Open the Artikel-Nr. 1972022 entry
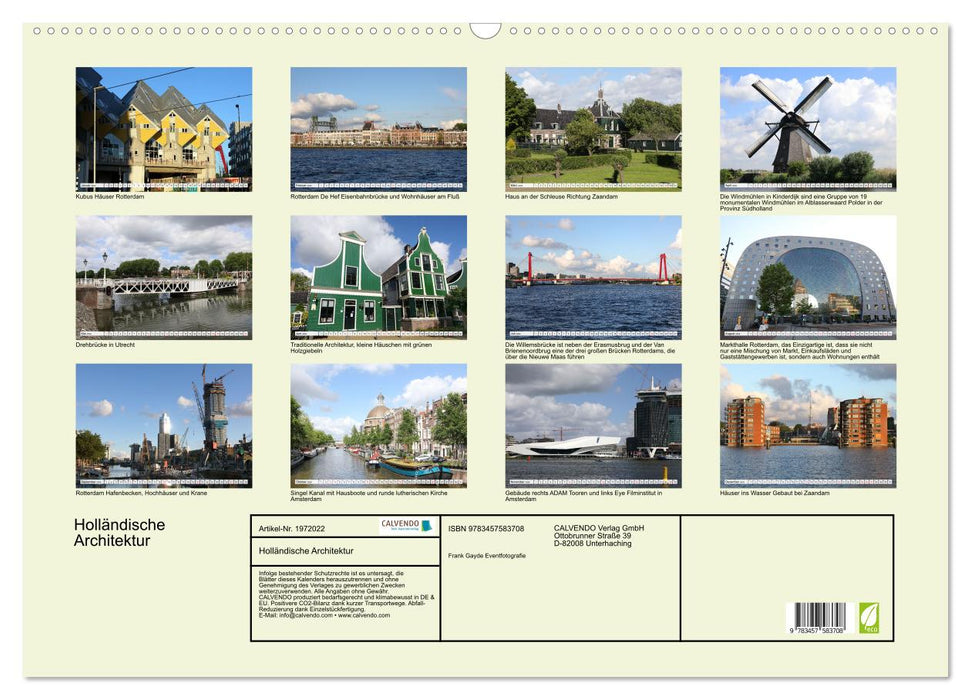Image resolution: width=971 pixels, height=700 pixels. (293, 526)
